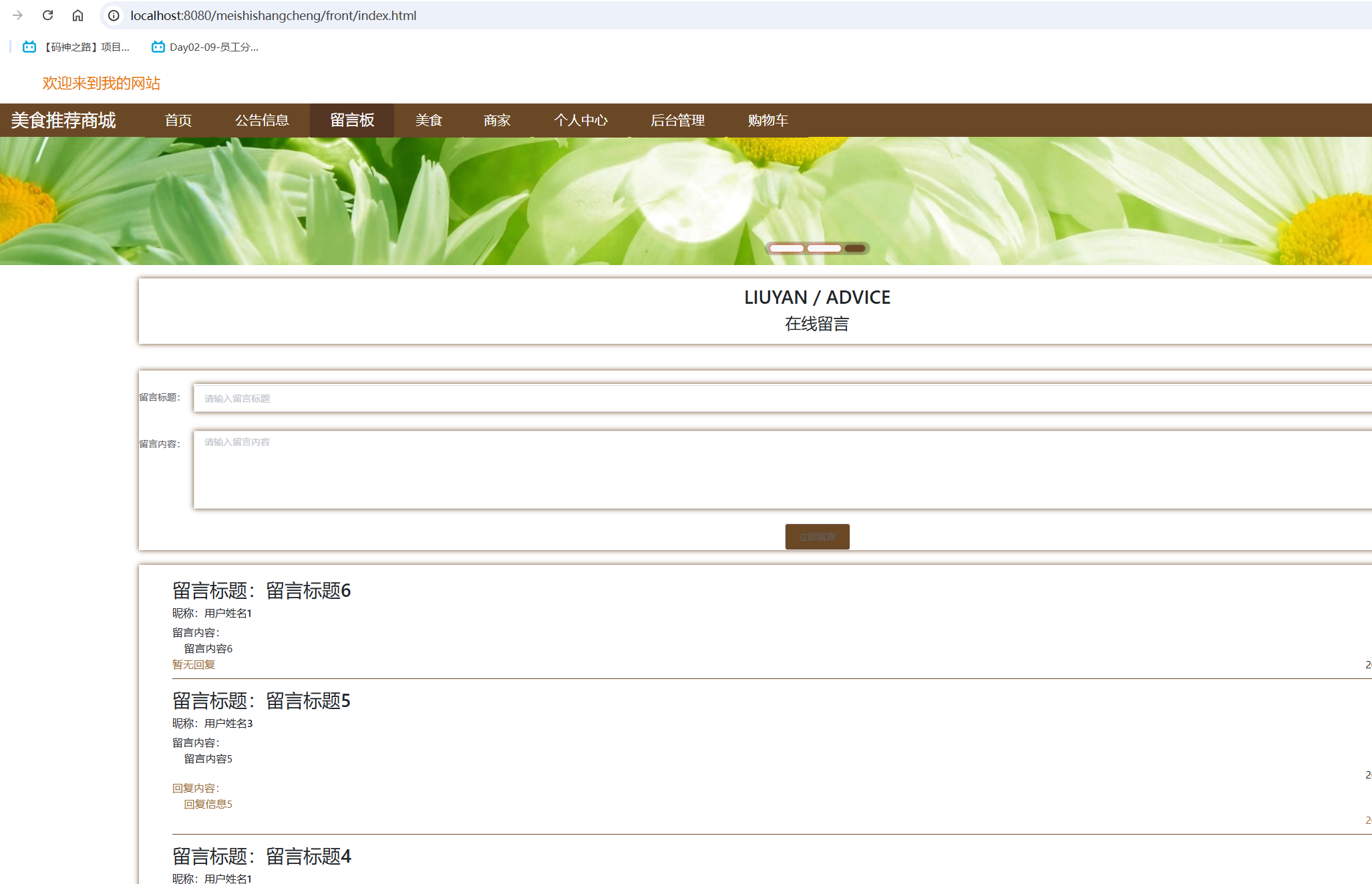Click the 立即留言 submit button
1372x884 pixels.
[x=817, y=537]
